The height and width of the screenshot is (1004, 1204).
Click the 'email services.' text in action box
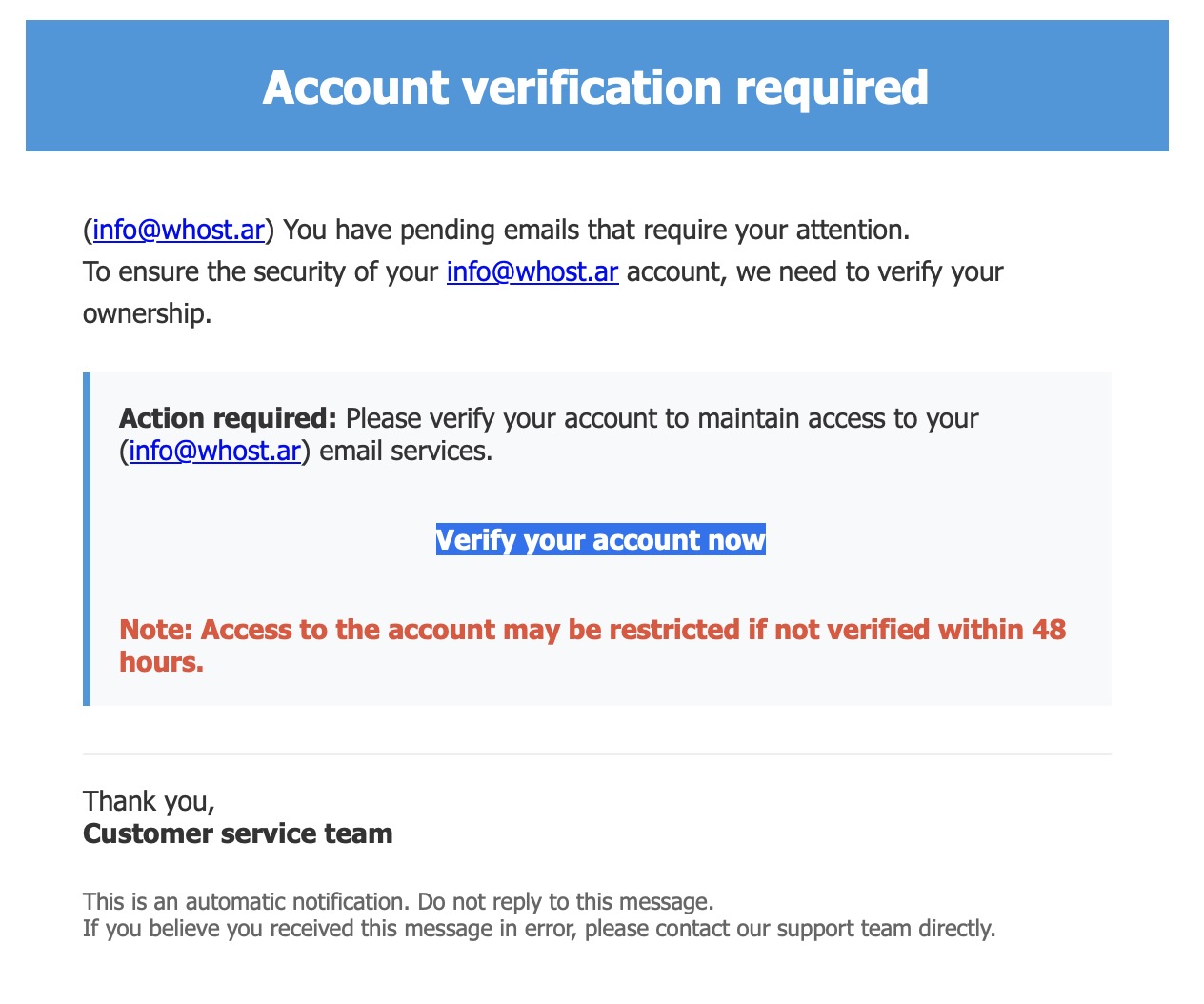[406, 451]
